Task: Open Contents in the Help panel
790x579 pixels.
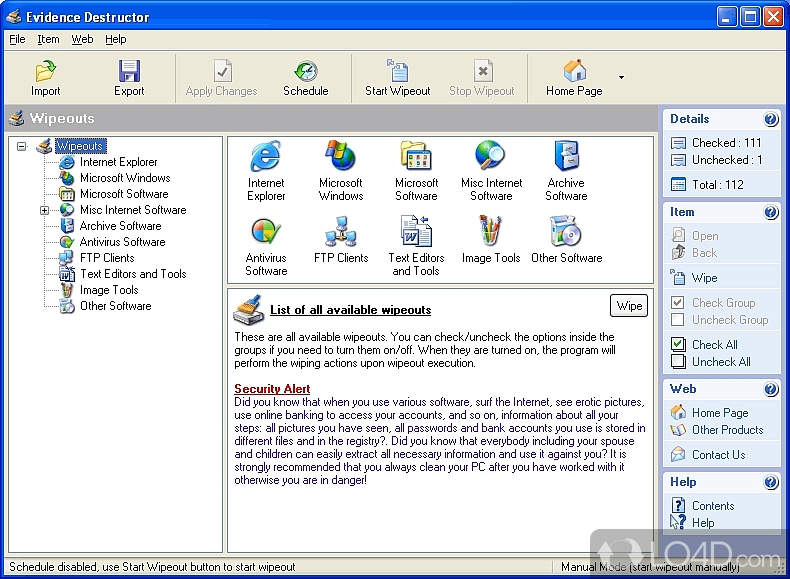Action: click(712, 505)
